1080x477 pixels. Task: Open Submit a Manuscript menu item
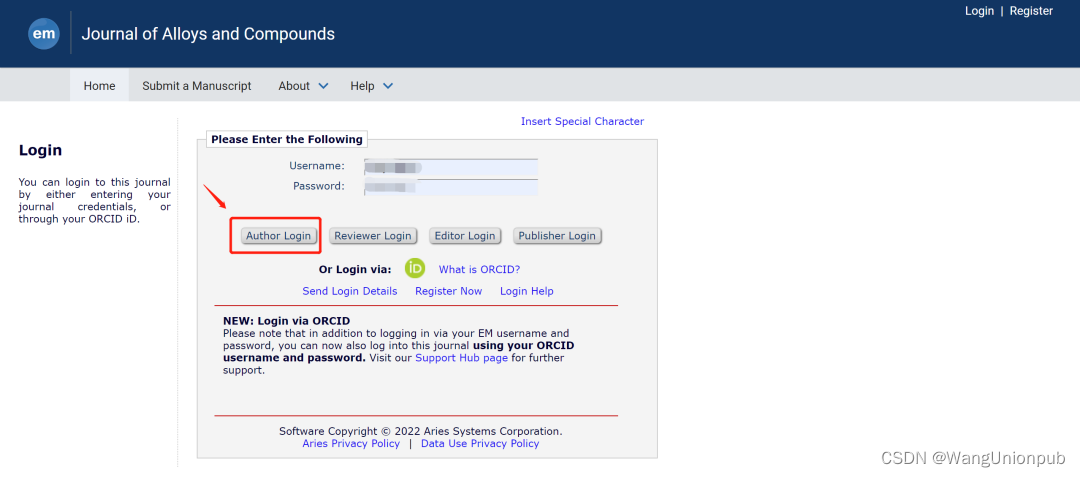tap(197, 86)
